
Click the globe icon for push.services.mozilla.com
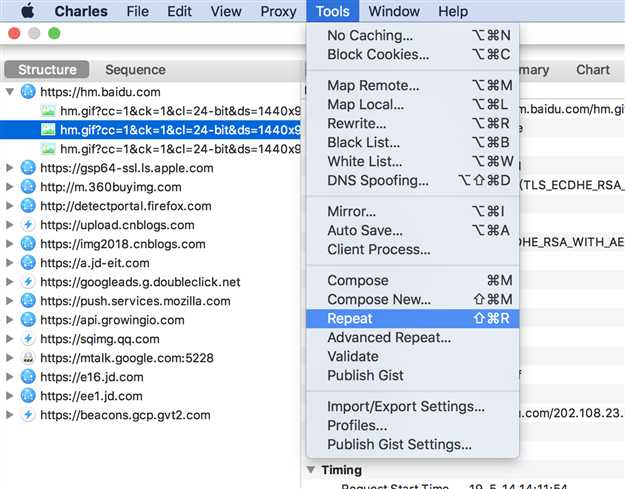tap(28, 300)
